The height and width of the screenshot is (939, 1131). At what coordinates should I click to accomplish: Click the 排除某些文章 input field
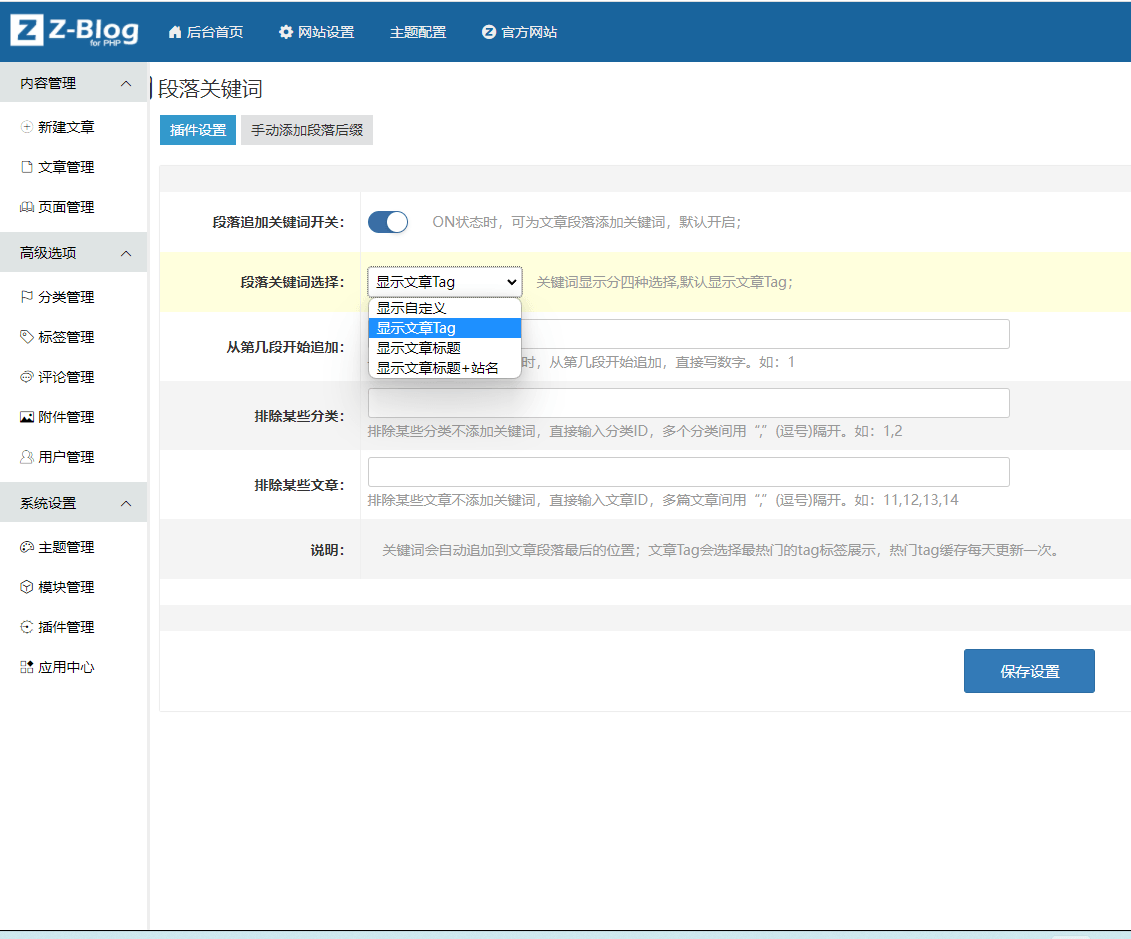[x=688, y=472]
